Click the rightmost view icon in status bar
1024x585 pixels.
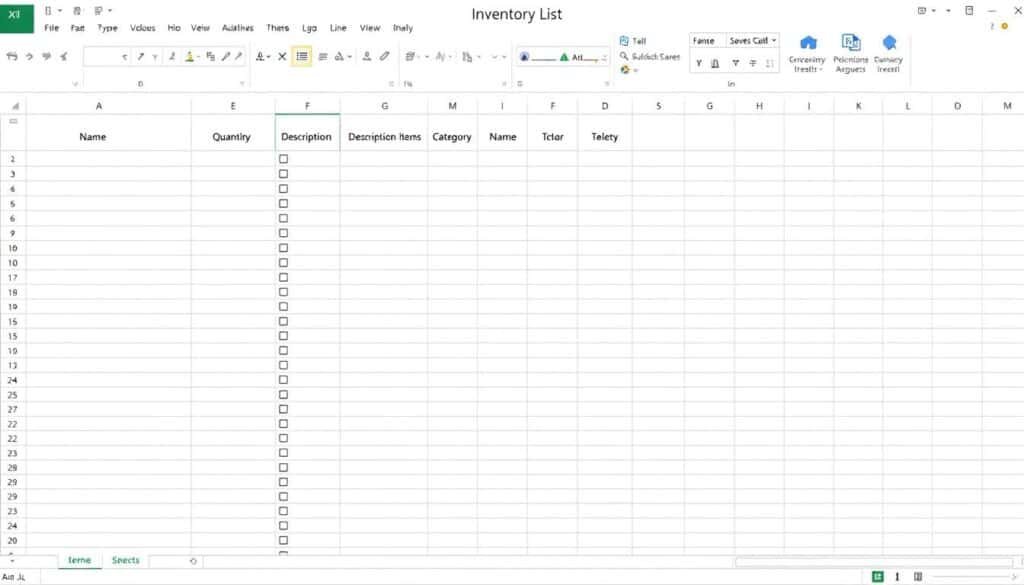tap(918, 577)
